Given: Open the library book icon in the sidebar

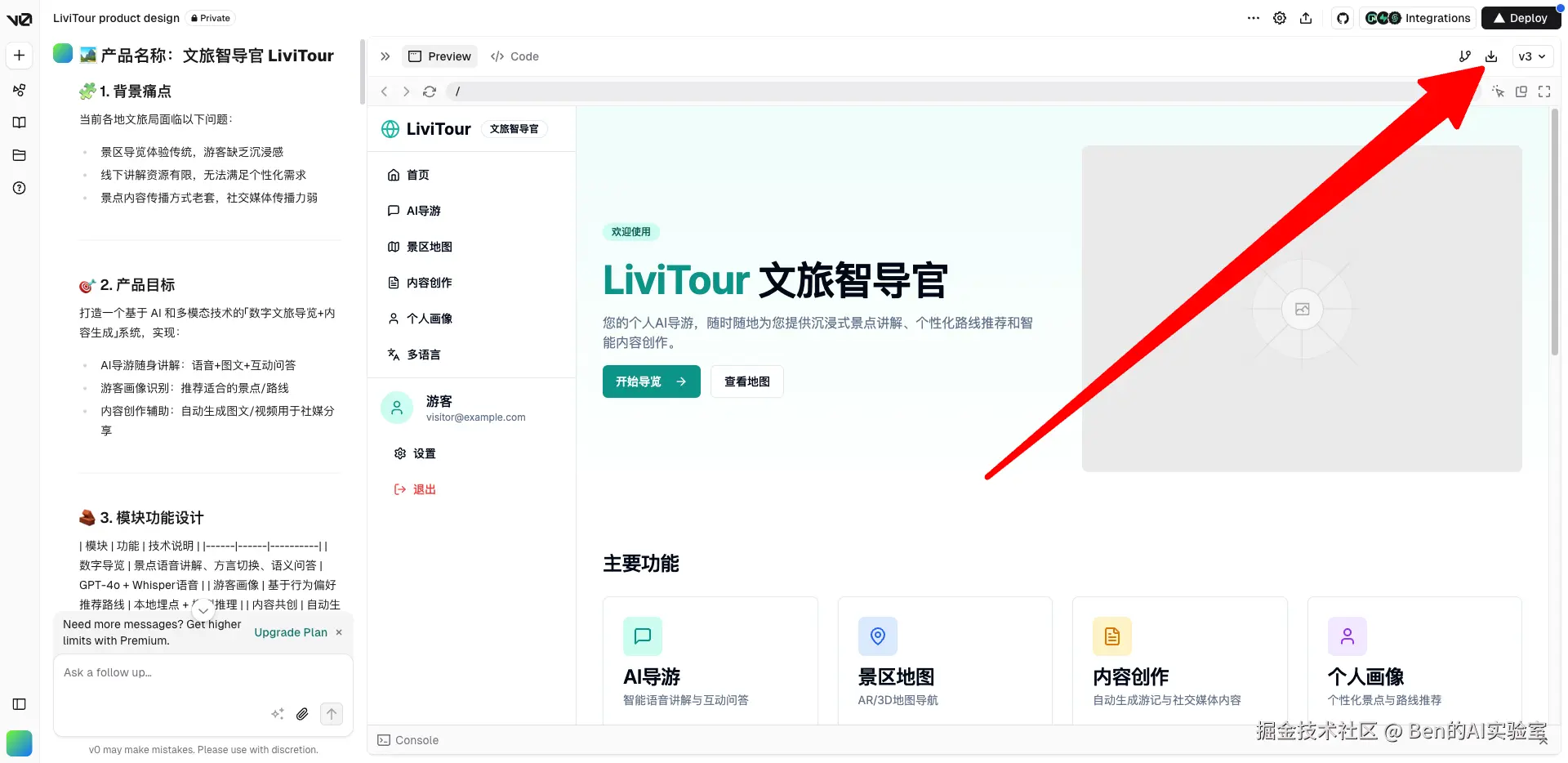Looking at the screenshot, I should 20,123.
